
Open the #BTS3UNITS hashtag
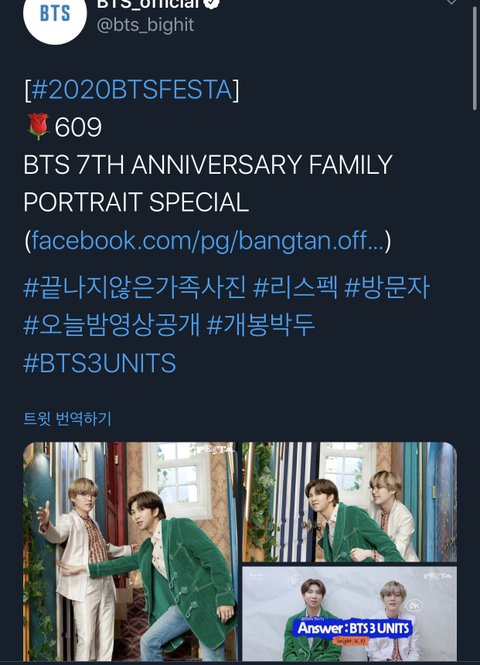point(100,363)
